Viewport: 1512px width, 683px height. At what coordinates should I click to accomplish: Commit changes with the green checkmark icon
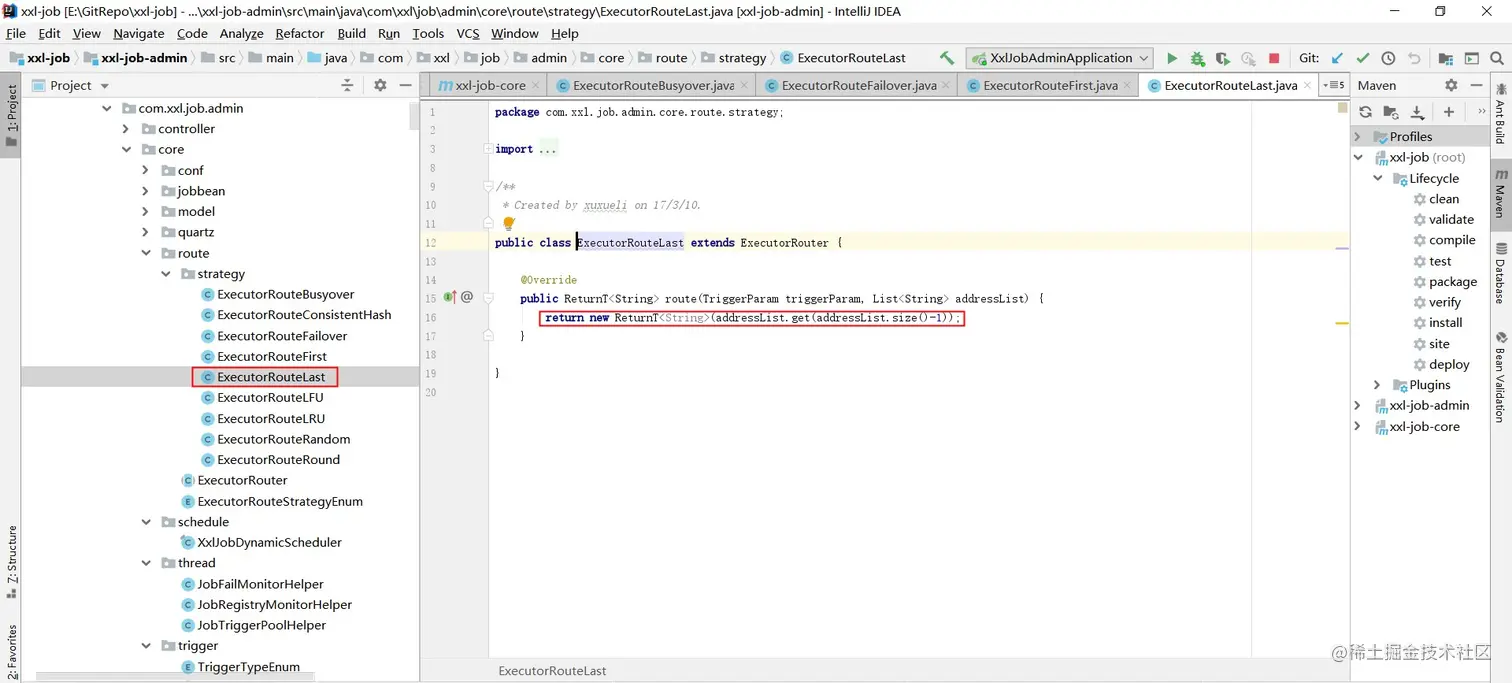click(x=1363, y=58)
